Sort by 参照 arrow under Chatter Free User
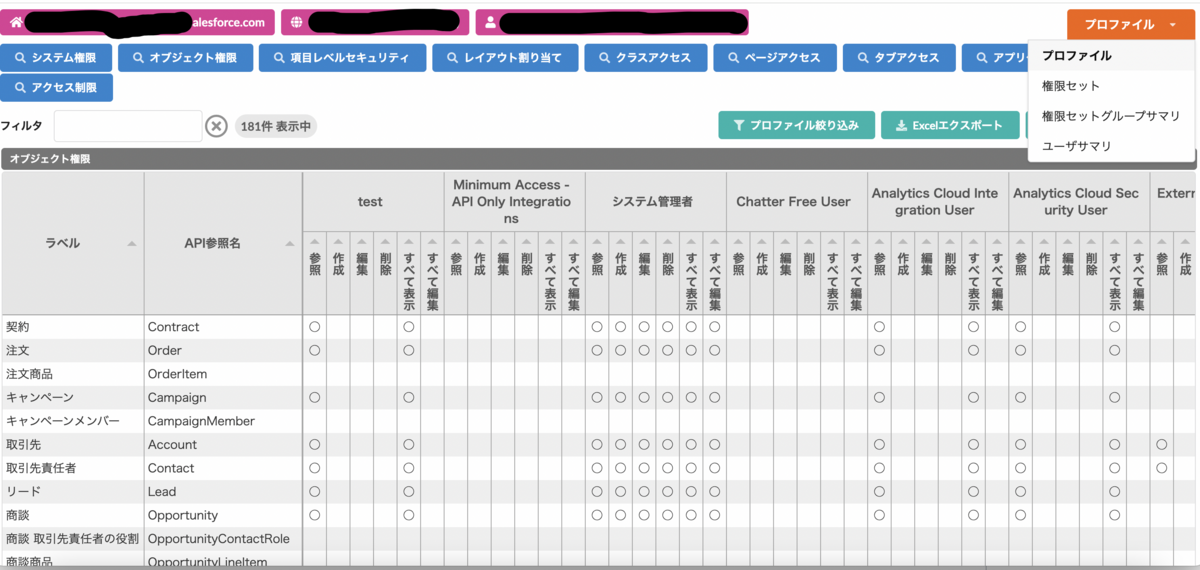Viewport: 1200px width, 570px height. (x=738, y=241)
